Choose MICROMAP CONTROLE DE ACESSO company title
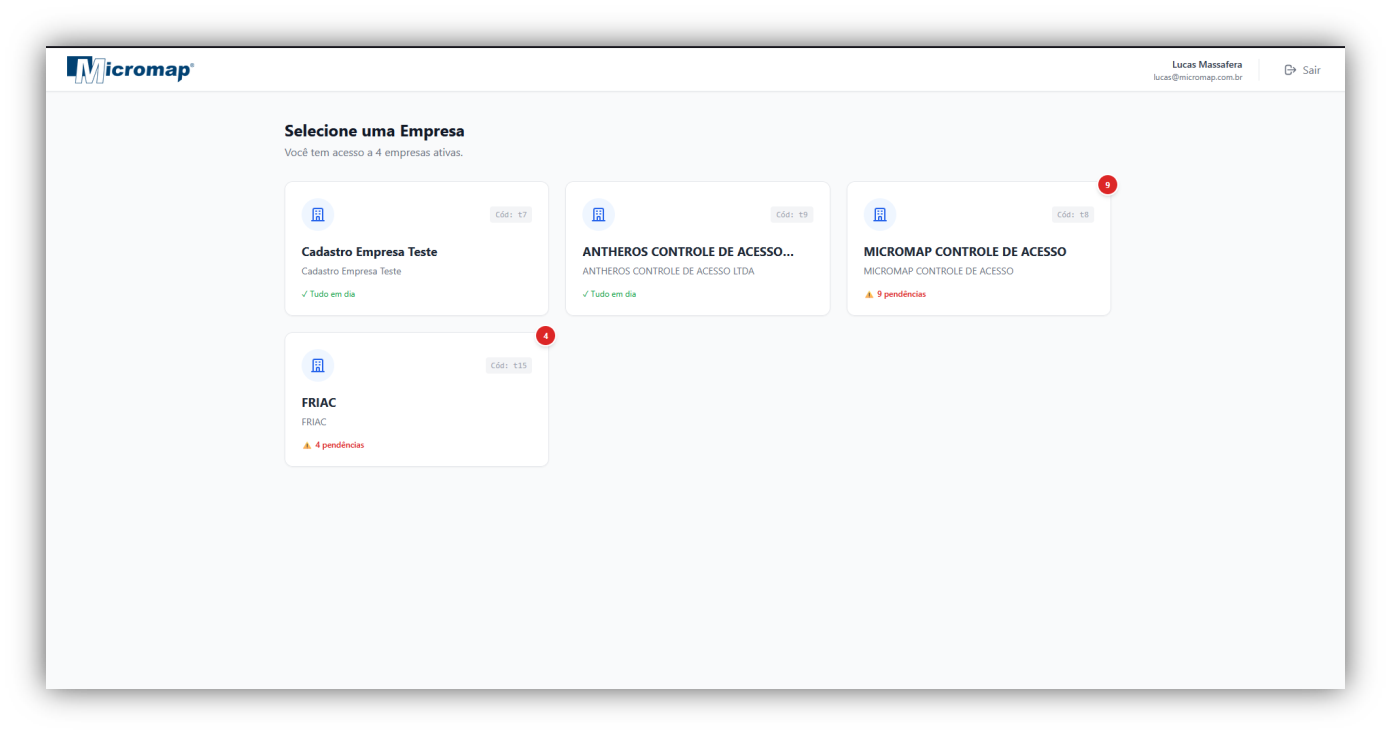 pyautogui.click(x=965, y=252)
